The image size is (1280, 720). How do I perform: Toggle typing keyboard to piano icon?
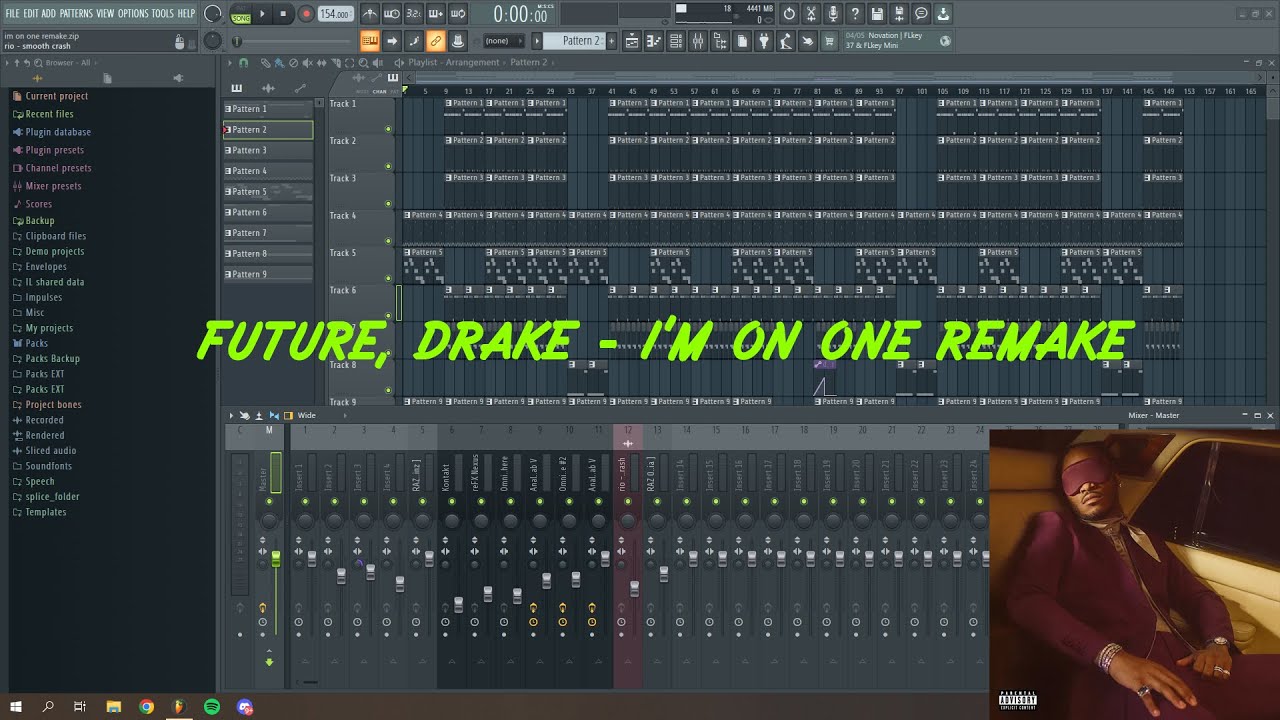click(370, 41)
